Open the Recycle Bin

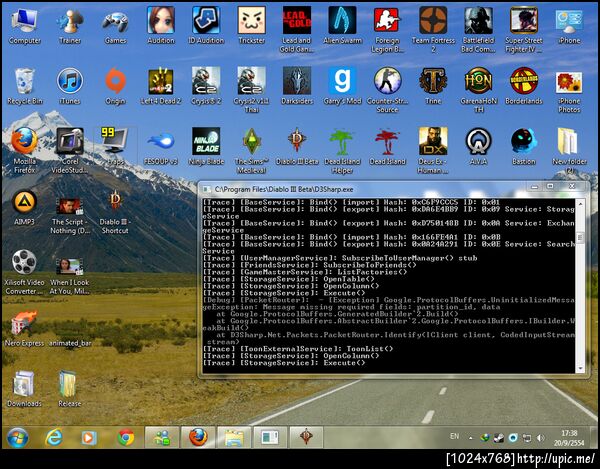[x=24, y=86]
